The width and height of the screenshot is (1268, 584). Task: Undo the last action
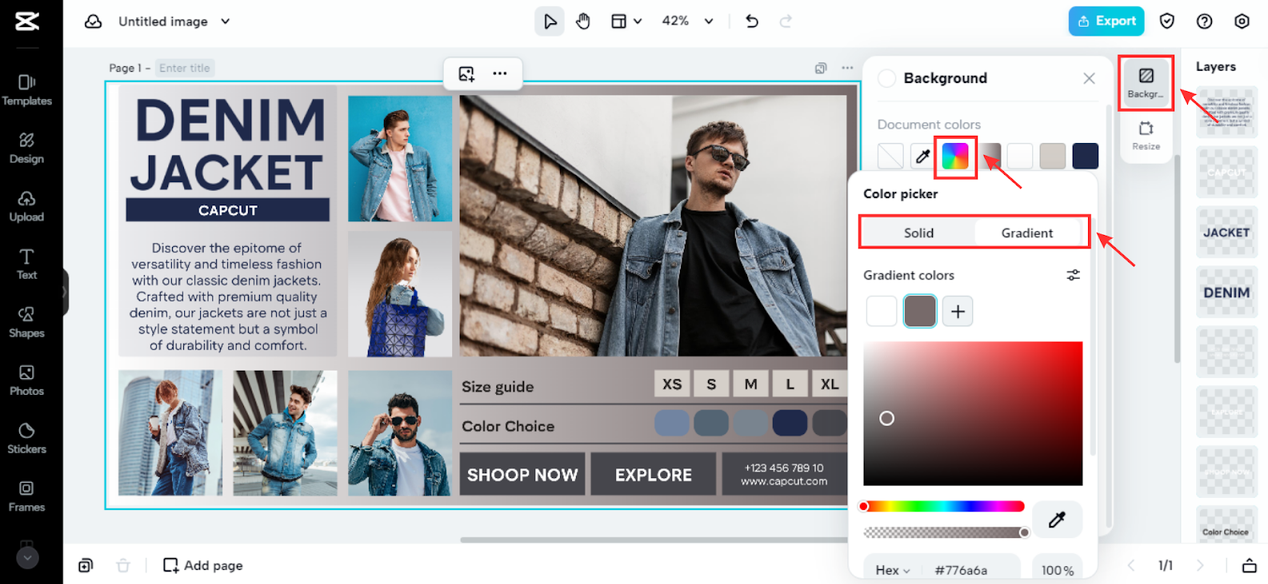[752, 21]
